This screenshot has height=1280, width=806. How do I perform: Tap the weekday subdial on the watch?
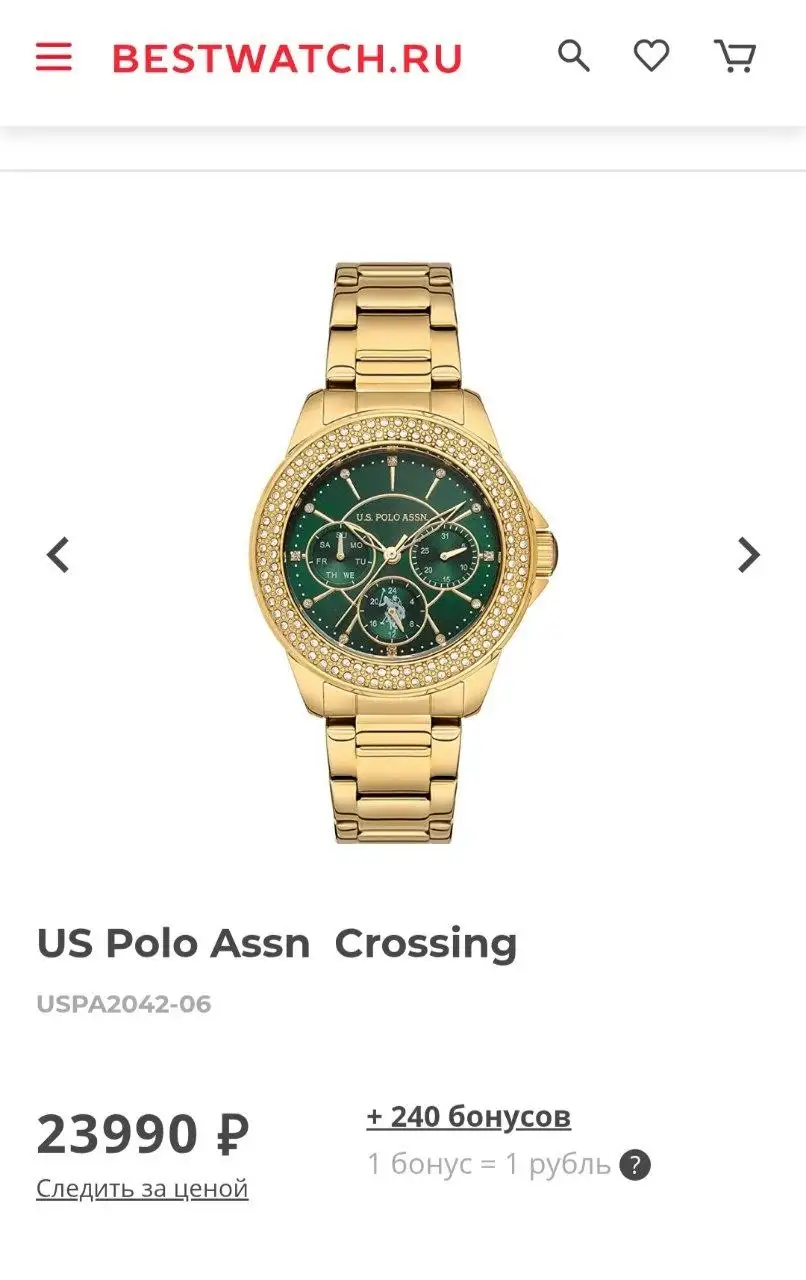[x=341, y=558]
